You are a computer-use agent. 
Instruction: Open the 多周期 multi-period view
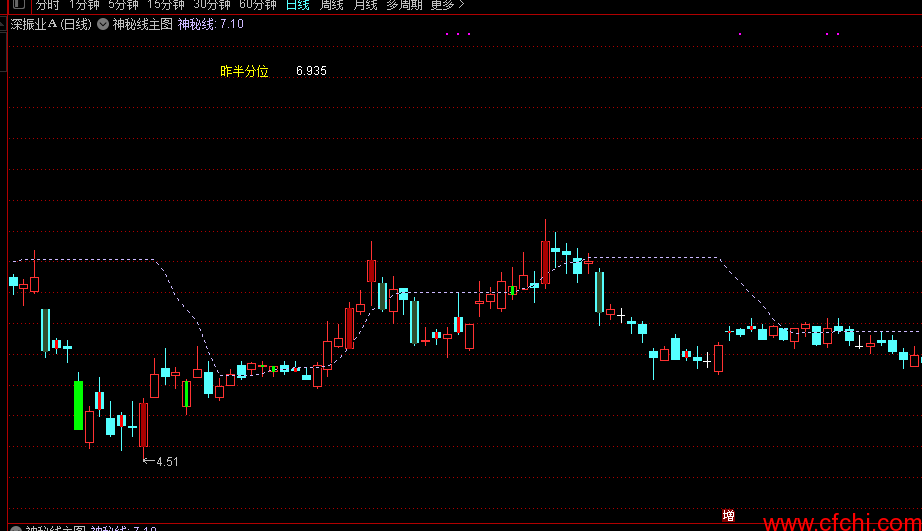point(405,5)
